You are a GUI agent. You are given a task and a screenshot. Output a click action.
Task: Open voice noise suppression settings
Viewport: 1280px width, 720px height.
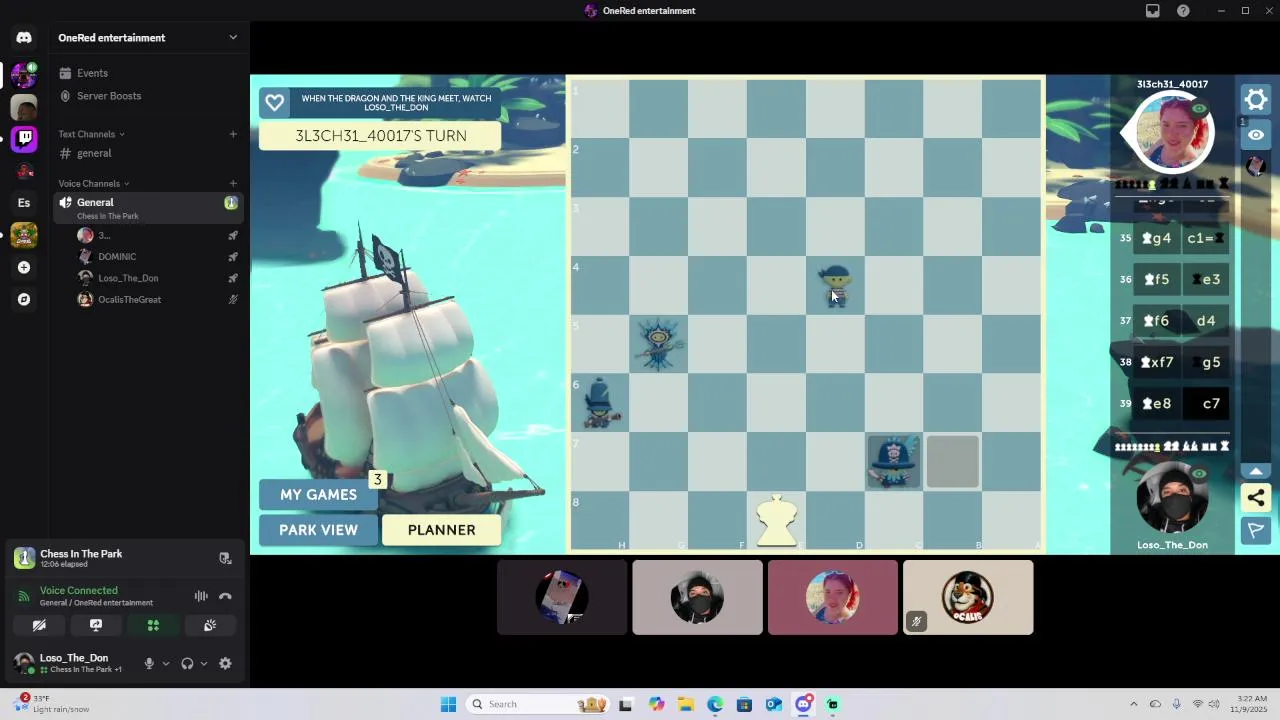(x=201, y=596)
